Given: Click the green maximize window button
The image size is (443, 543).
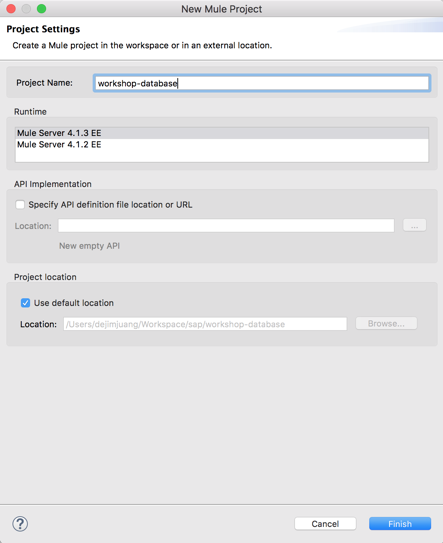Looking at the screenshot, I should pos(42,9).
